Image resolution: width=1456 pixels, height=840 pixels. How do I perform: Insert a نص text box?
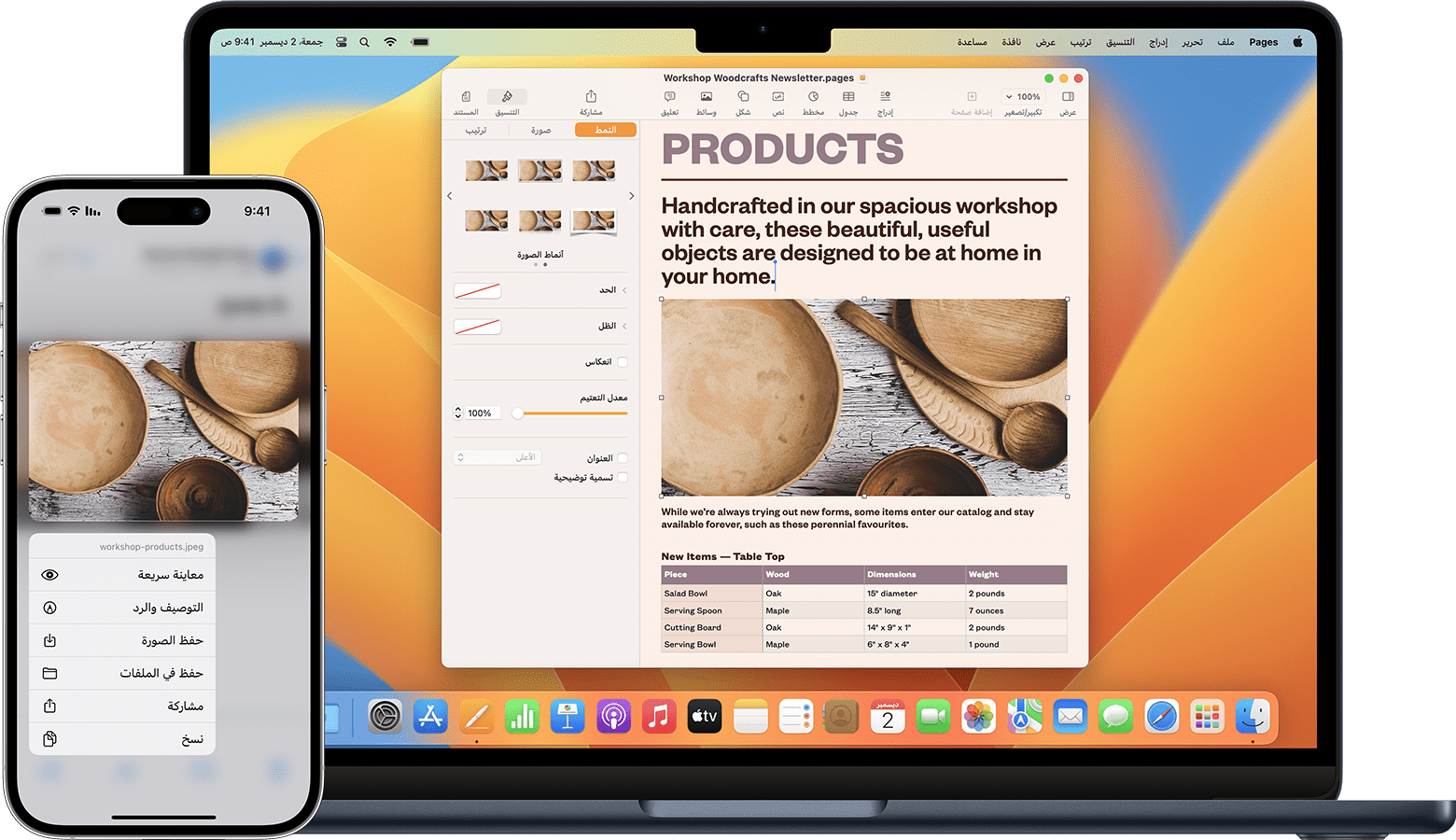[777, 103]
